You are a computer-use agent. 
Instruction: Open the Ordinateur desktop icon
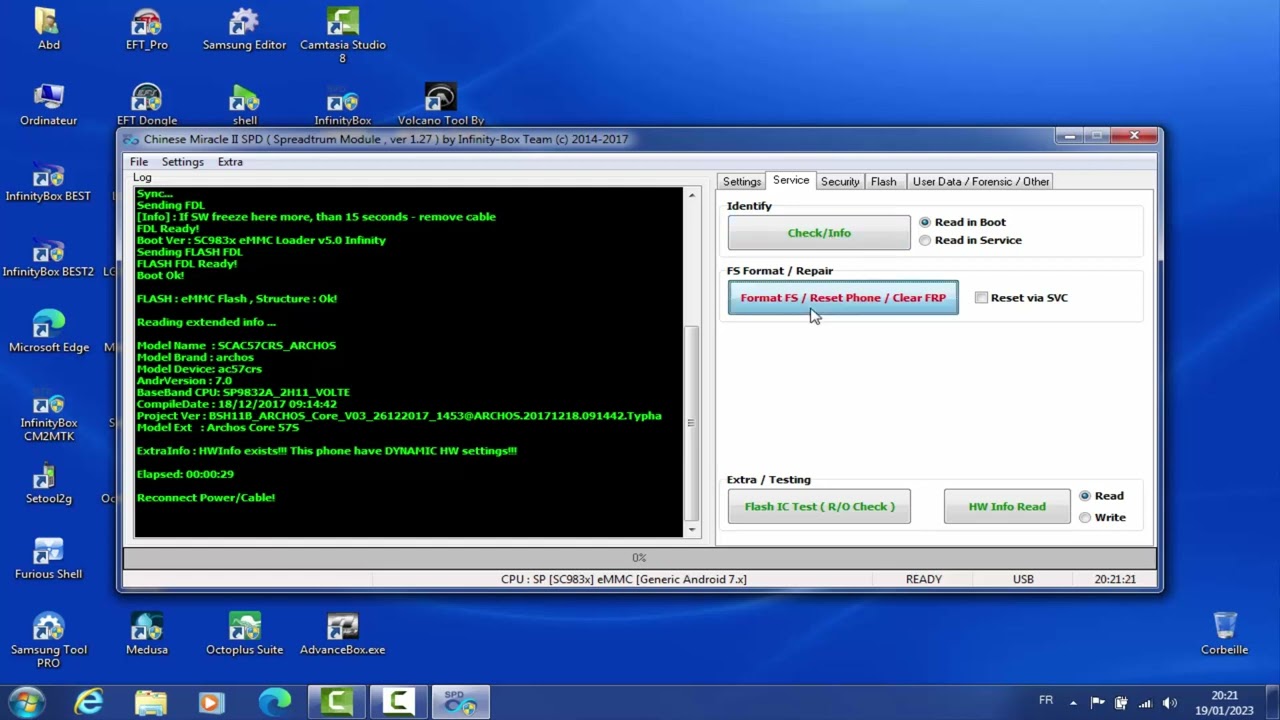(48, 104)
